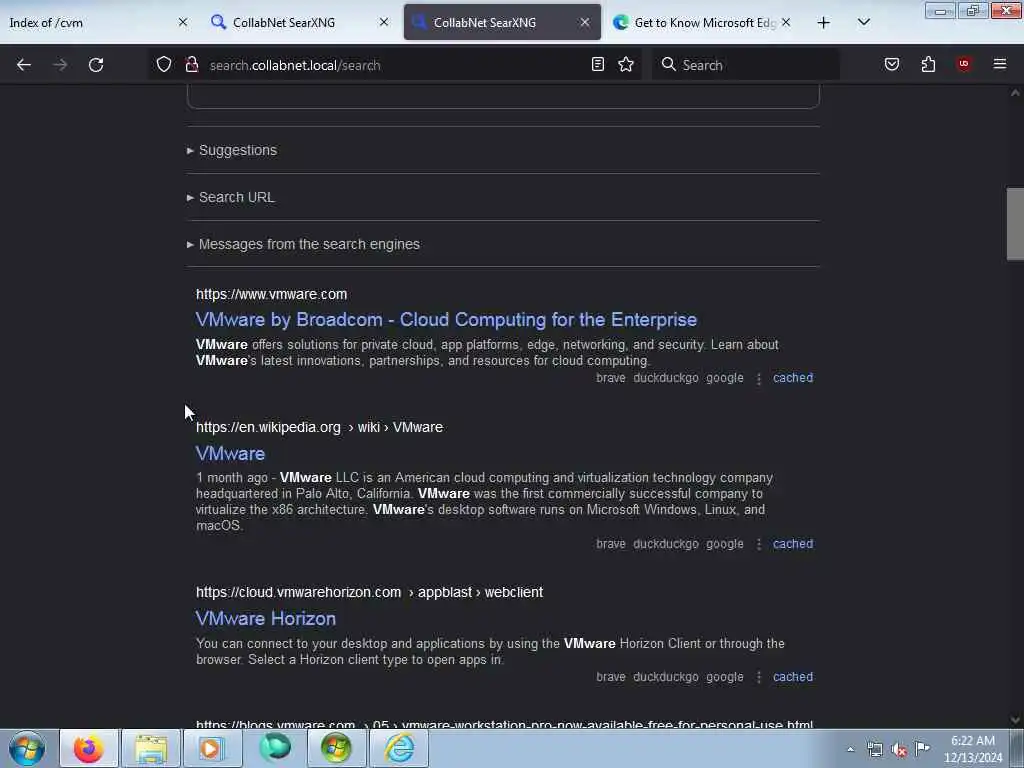
Task: Click https://www.vmware.com result URL
Action: [x=272, y=294]
